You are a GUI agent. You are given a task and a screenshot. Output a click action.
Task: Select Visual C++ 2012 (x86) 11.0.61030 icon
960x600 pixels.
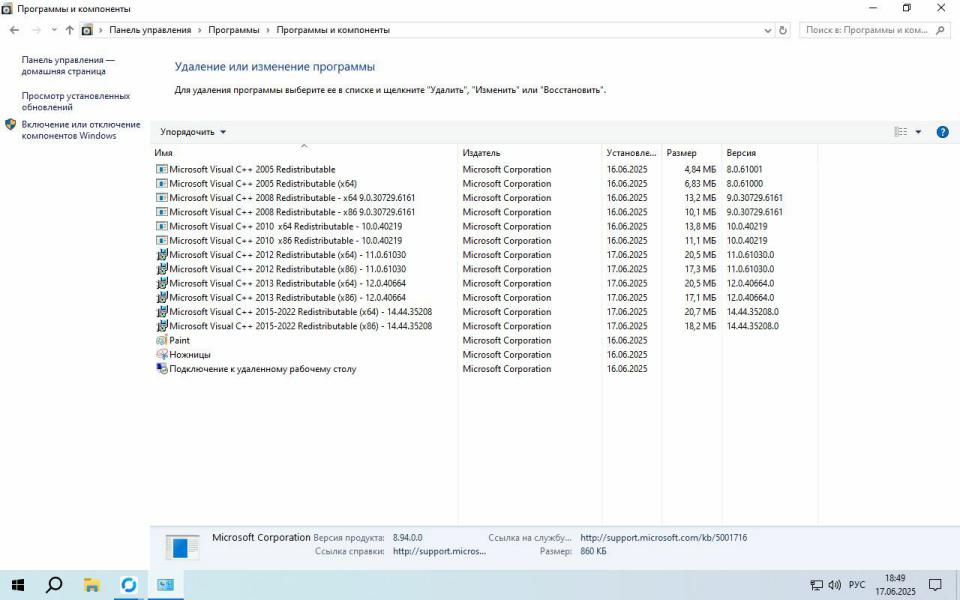point(162,269)
